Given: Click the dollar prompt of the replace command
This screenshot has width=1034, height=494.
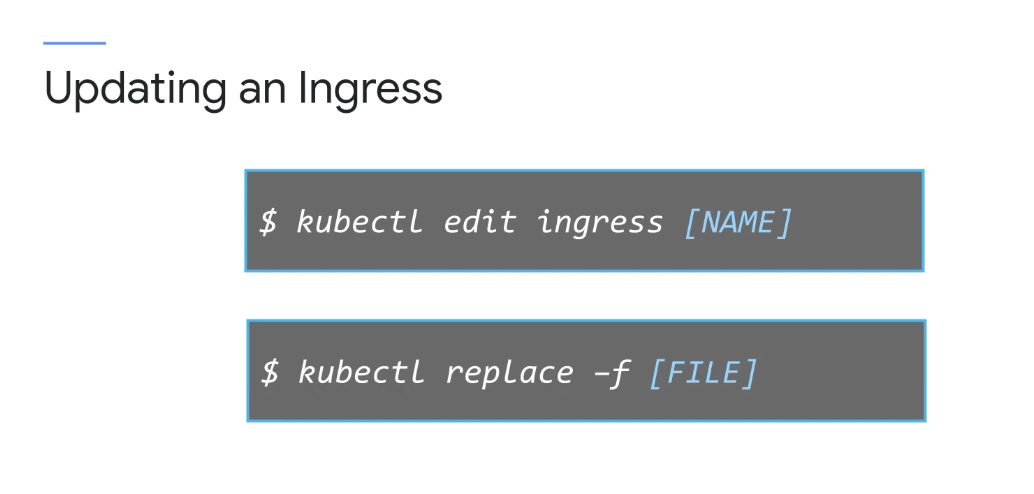Looking at the screenshot, I should pyautogui.click(x=270, y=372).
